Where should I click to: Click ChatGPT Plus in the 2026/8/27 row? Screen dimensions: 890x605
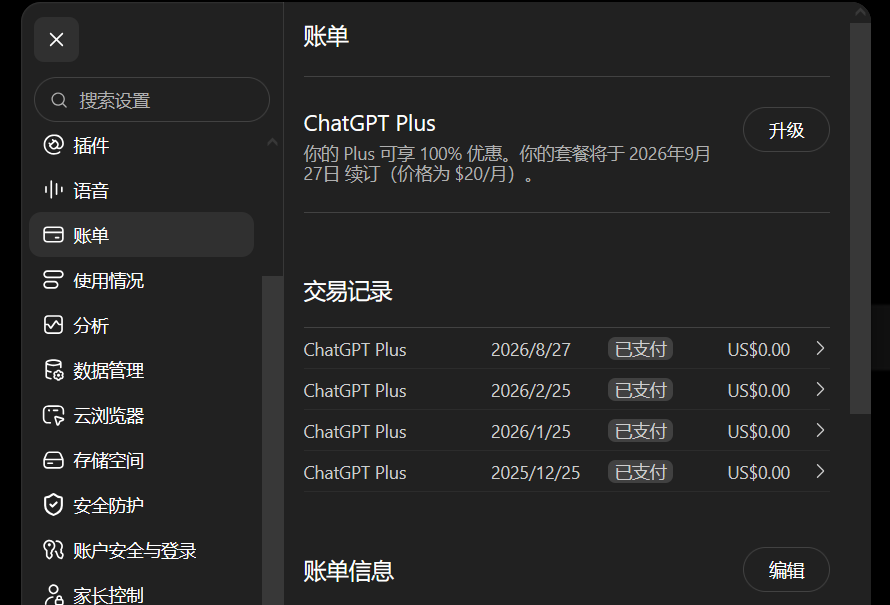point(355,350)
